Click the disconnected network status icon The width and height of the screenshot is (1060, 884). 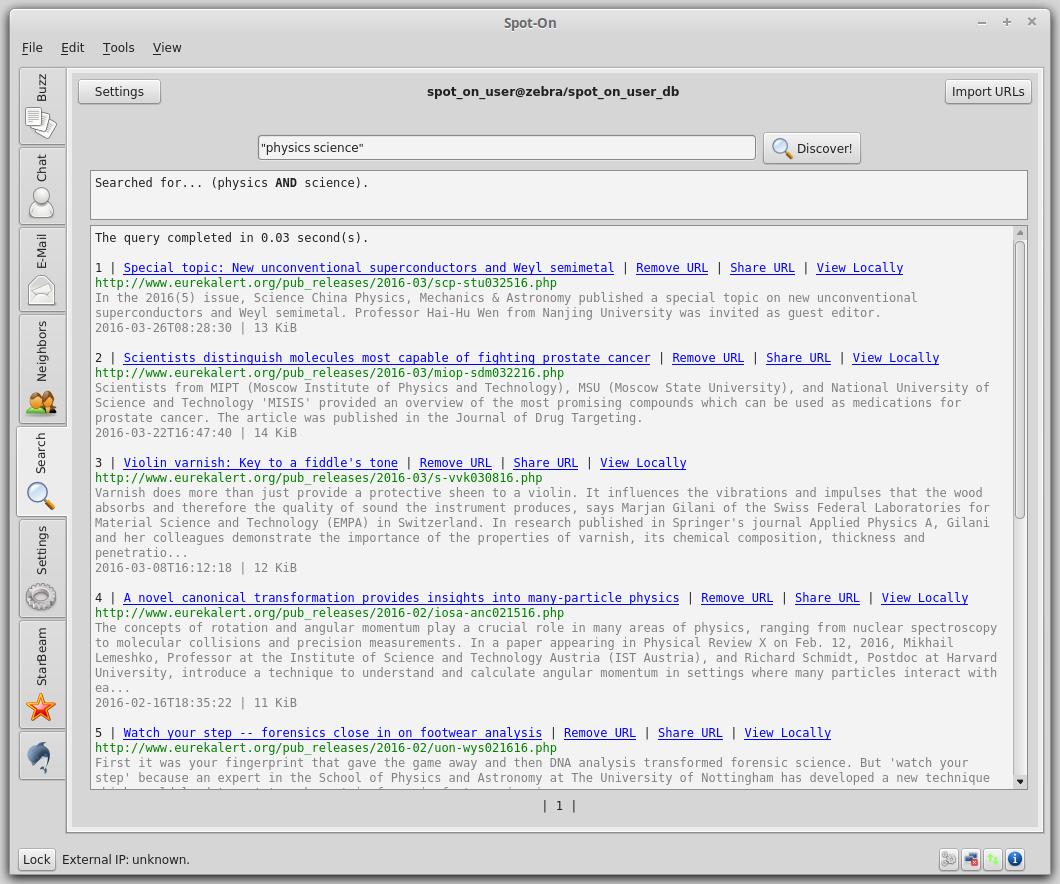[971, 859]
